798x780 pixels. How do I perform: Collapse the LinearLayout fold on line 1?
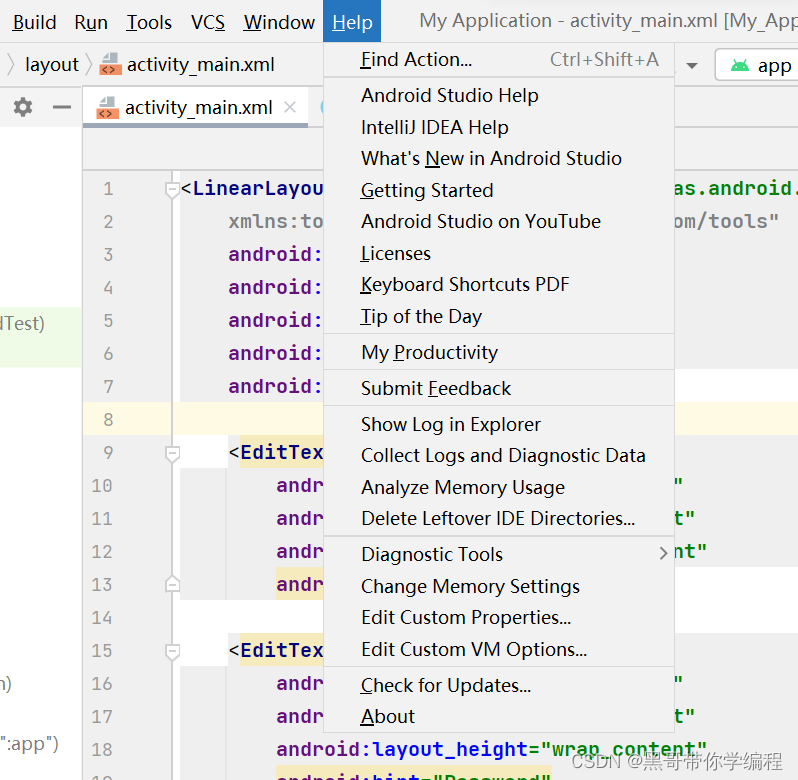coord(173,190)
